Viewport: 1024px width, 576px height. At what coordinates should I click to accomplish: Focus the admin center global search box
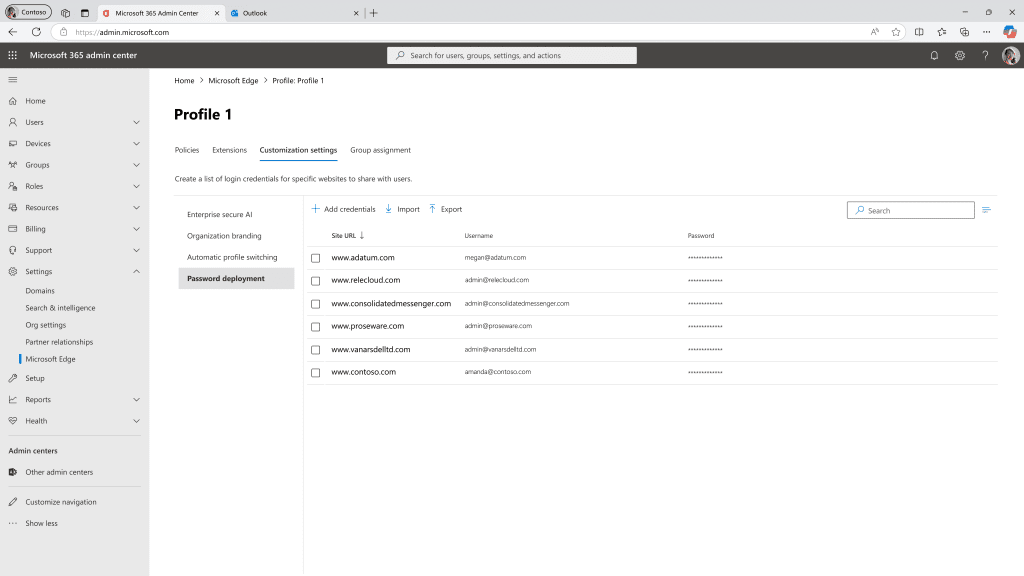click(x=512, y=56)
